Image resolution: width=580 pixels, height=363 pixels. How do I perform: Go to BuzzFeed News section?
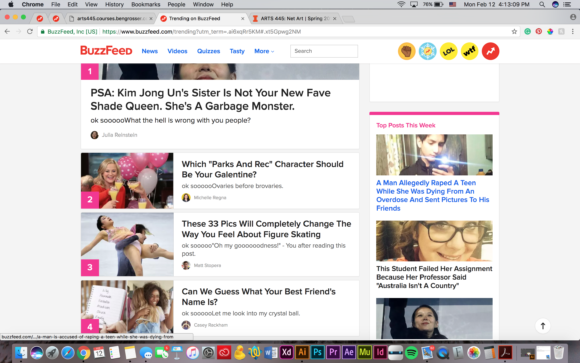click(149, 51)
